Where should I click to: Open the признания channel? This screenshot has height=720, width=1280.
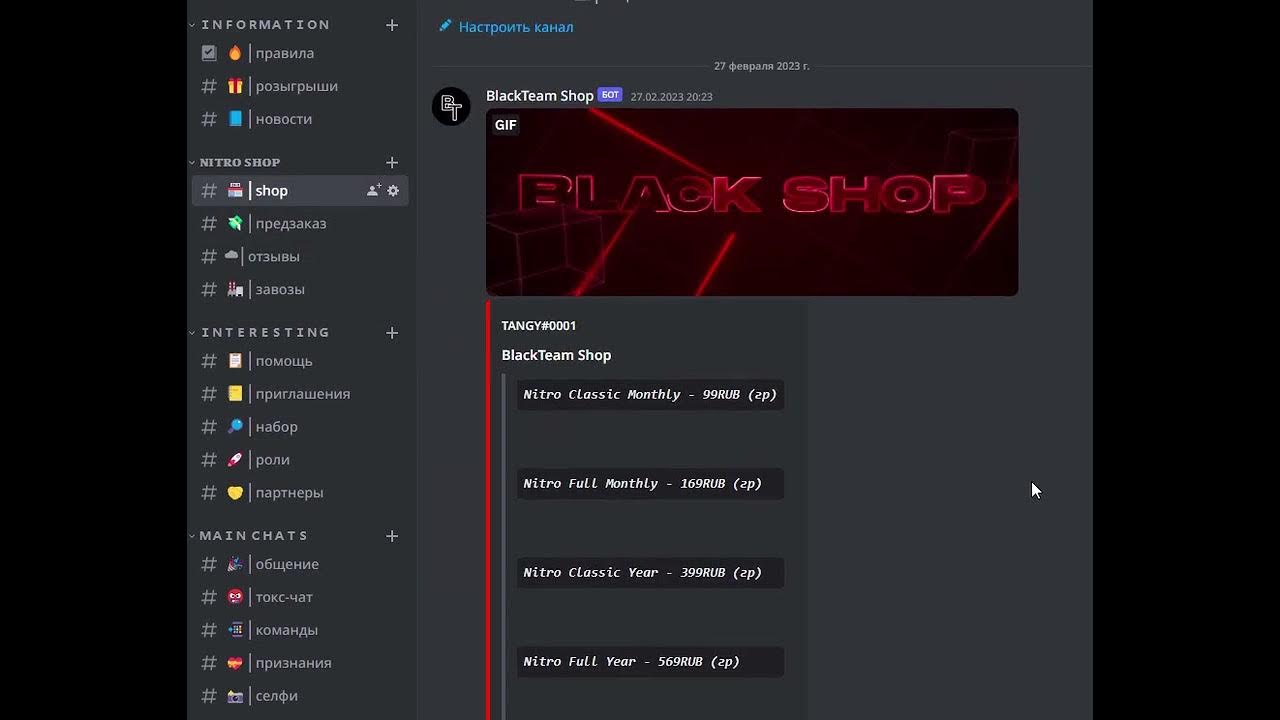pos(300,663)
